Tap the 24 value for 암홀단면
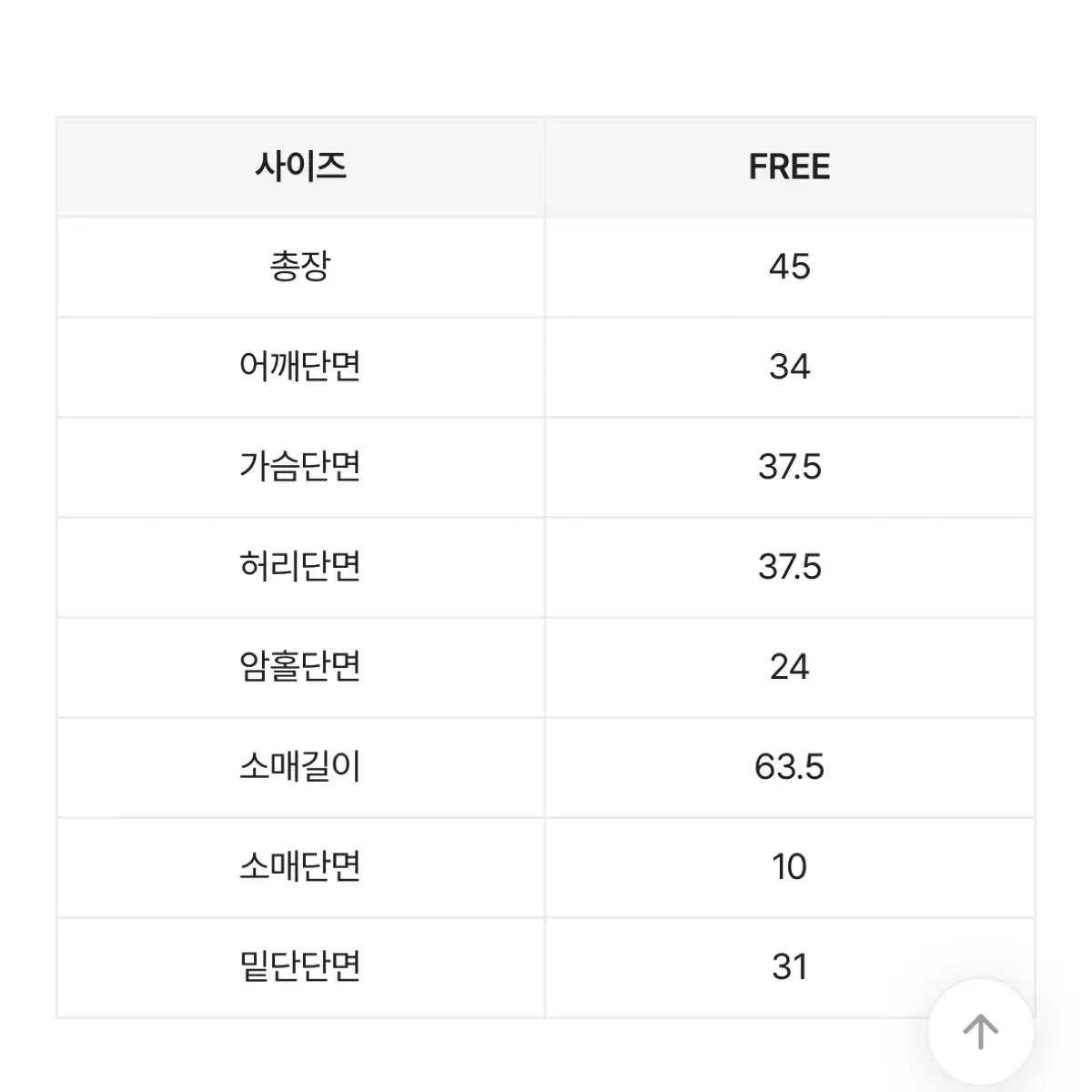Image resolution: width=1092 pixels, height=1092 pixels. (790, 668)
